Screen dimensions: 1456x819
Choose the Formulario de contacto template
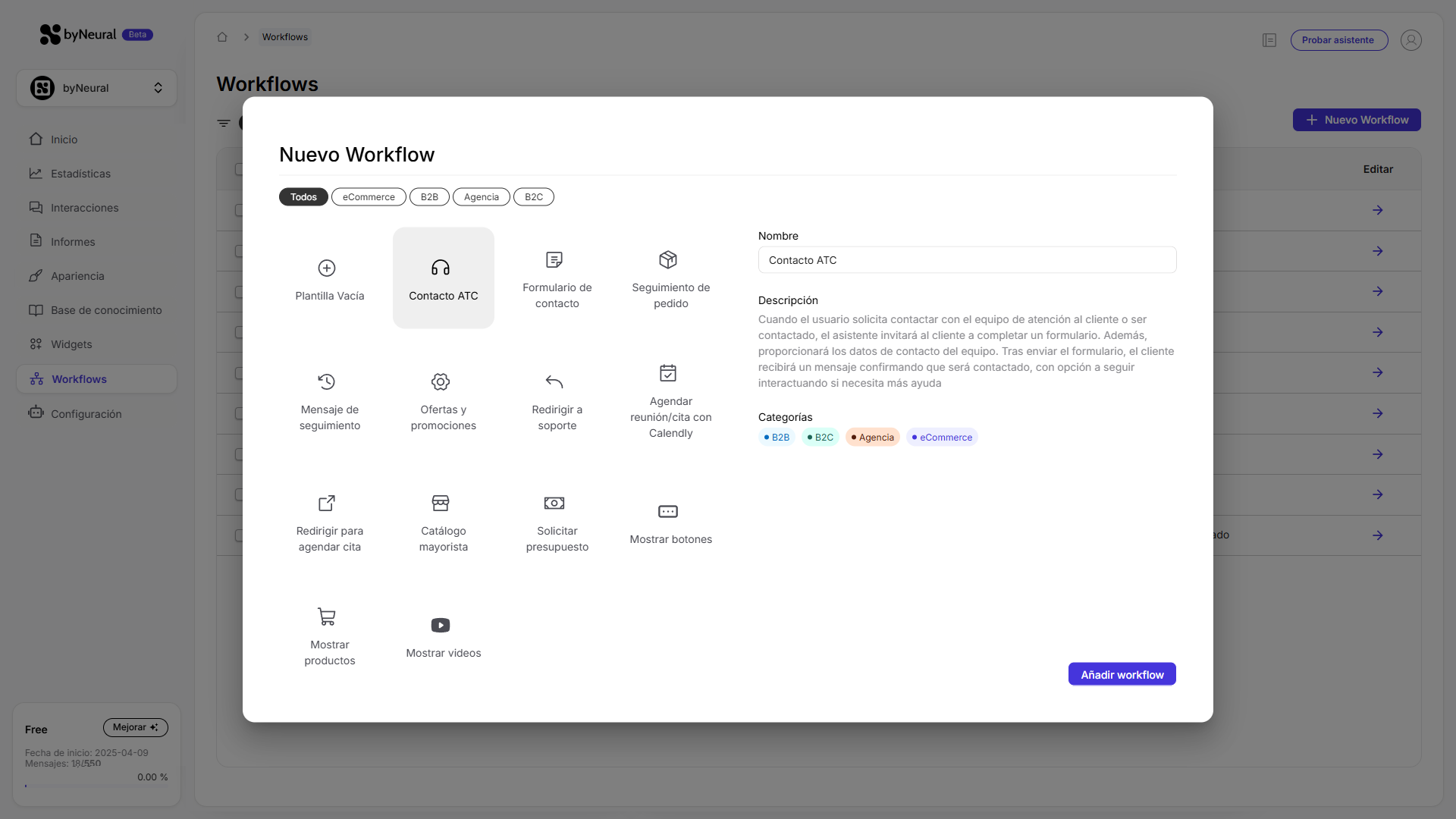[557, 278]
